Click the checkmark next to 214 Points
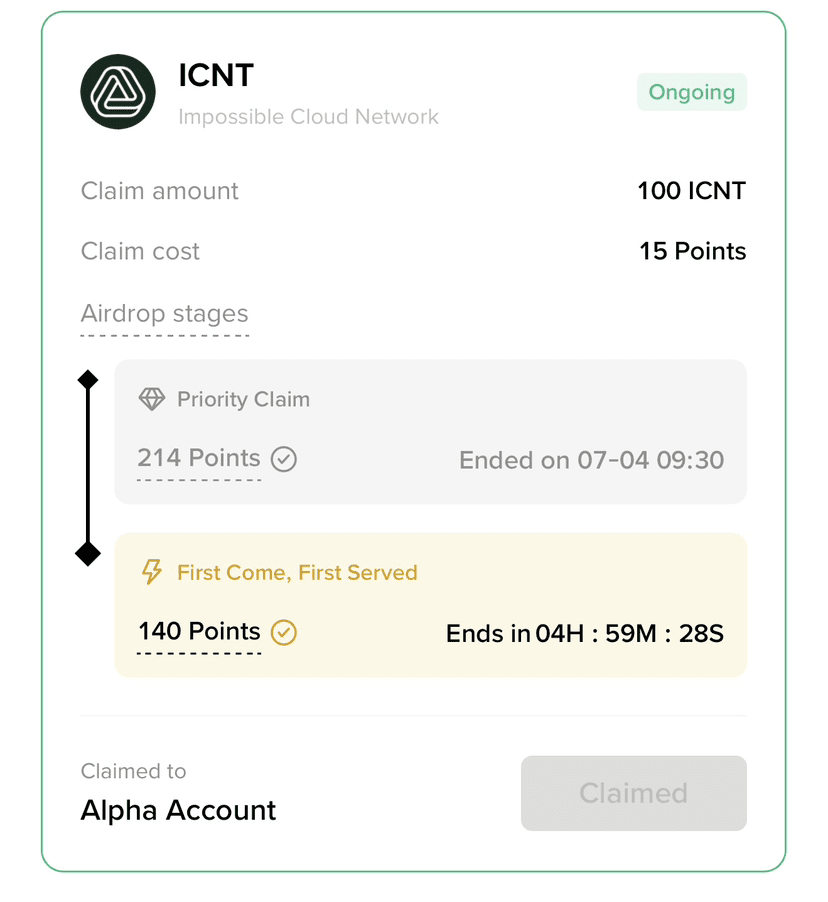 click(284, 459)
